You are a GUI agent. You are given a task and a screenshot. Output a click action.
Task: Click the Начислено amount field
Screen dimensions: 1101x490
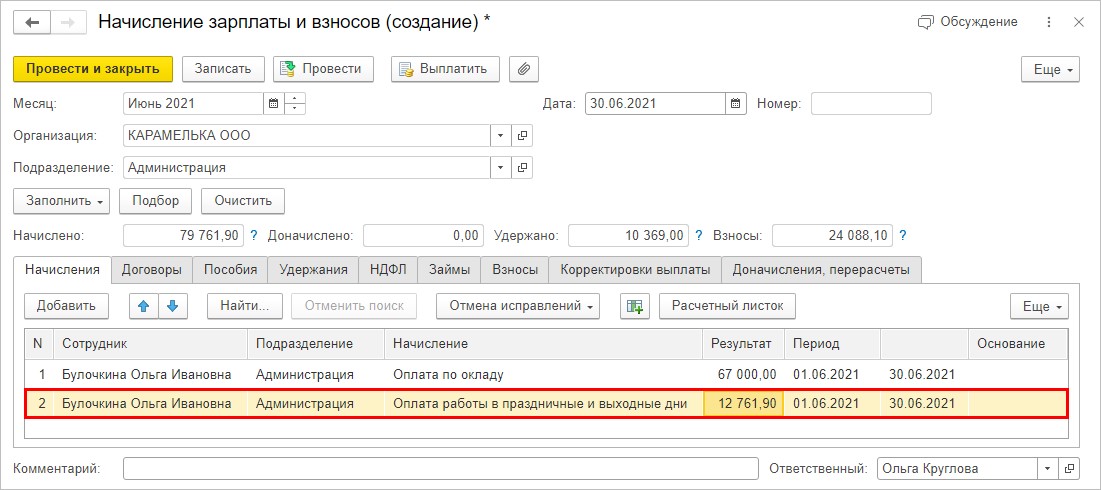pyautogui.click(x=183, y=236)
